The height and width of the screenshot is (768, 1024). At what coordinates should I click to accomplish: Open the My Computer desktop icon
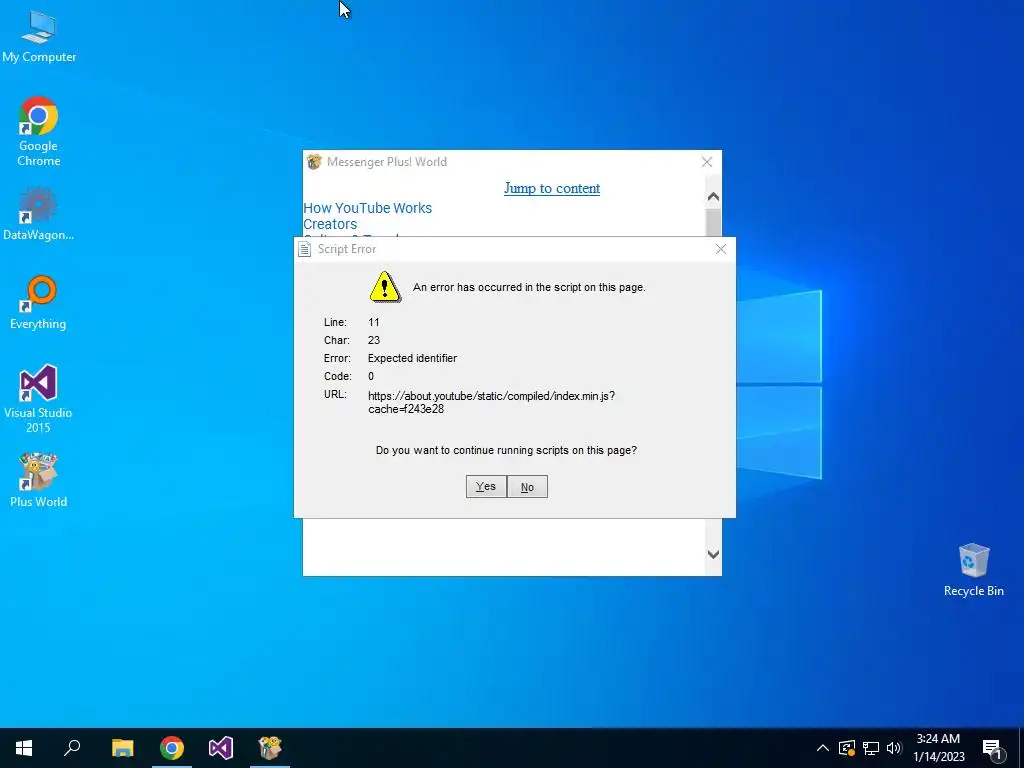pyautogui.click(x=39, y=36)
